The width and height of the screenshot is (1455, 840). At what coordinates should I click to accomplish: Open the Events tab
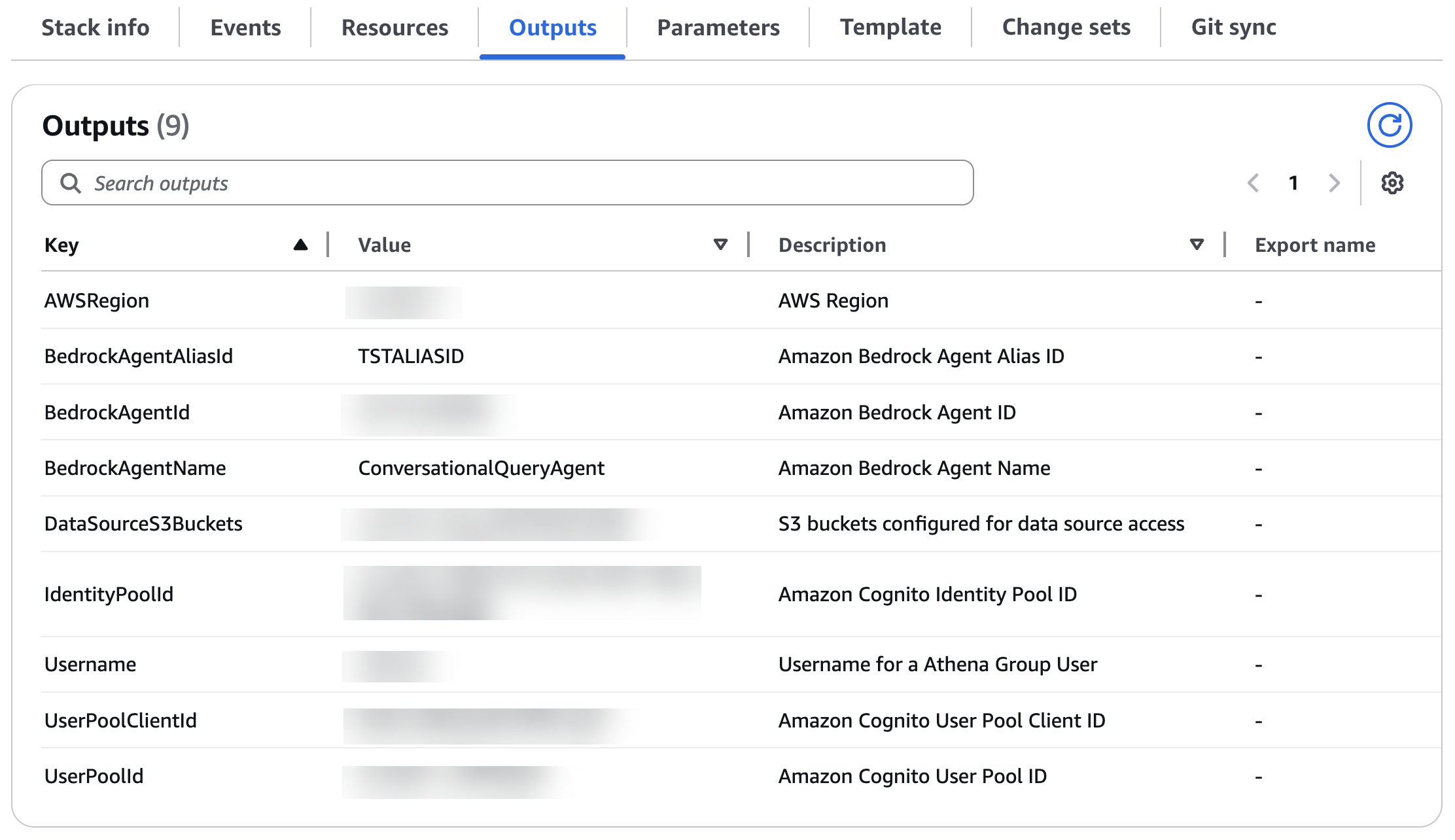click(x=245, y=27)
